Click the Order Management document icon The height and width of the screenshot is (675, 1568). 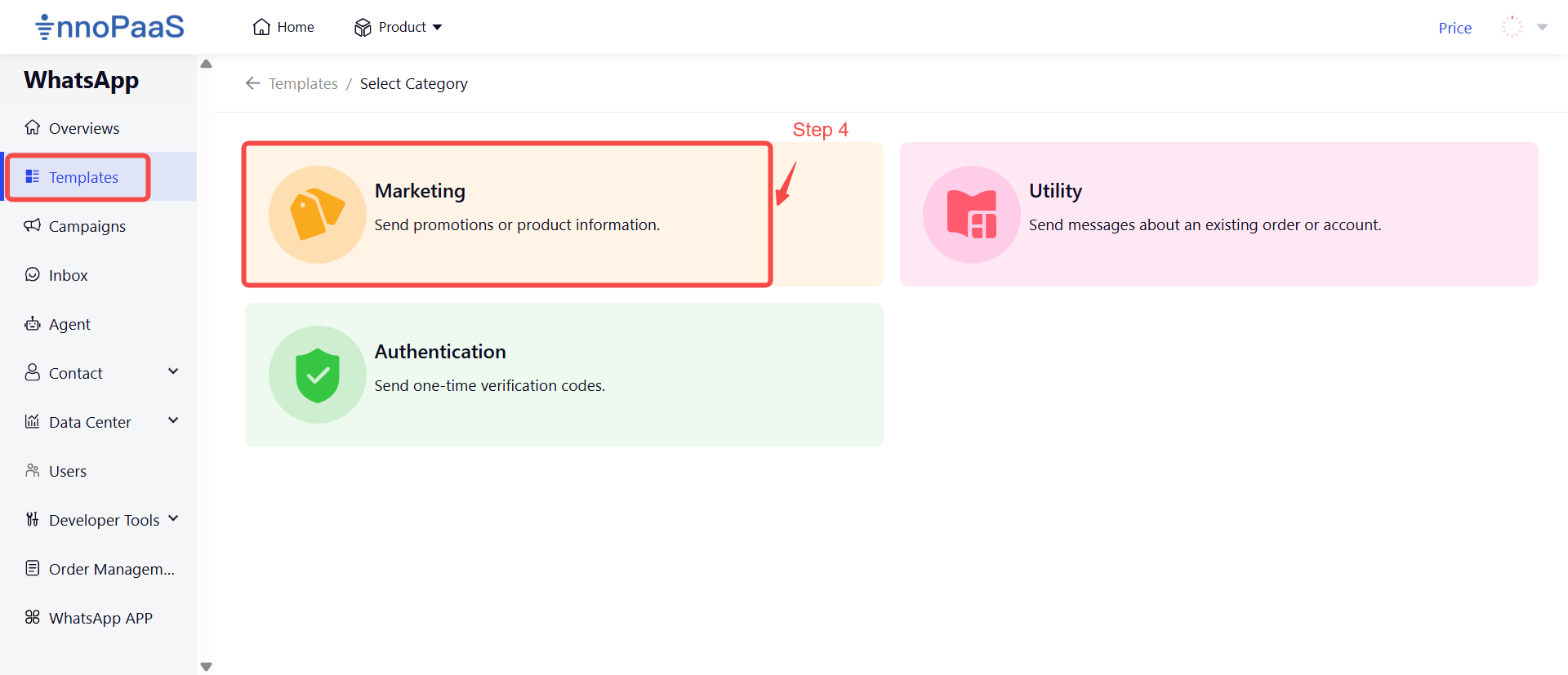pos(33,568)
